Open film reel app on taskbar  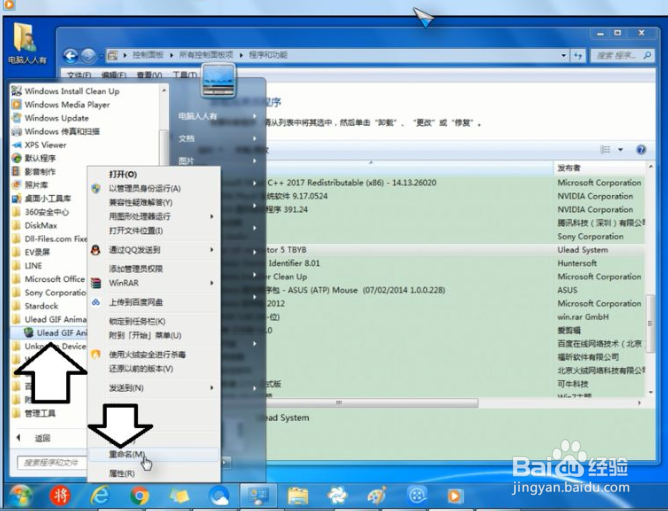tap(417, 496)
